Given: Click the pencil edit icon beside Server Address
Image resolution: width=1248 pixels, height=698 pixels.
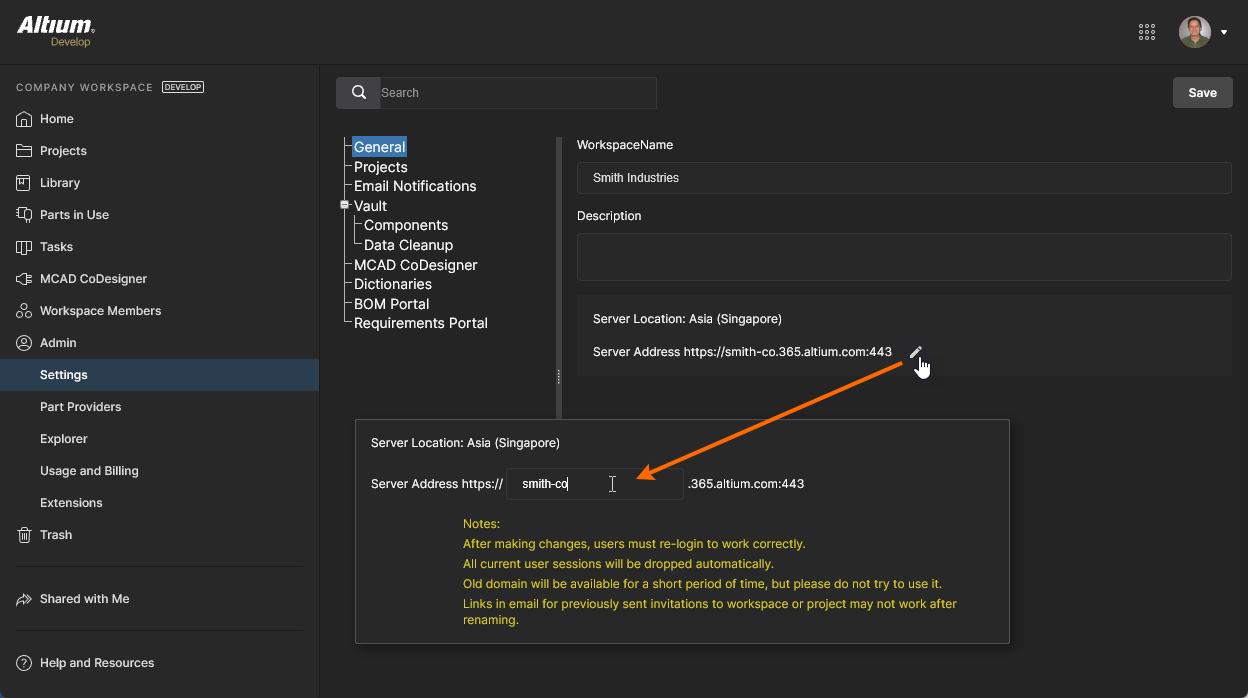Looking at the screenshot, I should 915,352.
